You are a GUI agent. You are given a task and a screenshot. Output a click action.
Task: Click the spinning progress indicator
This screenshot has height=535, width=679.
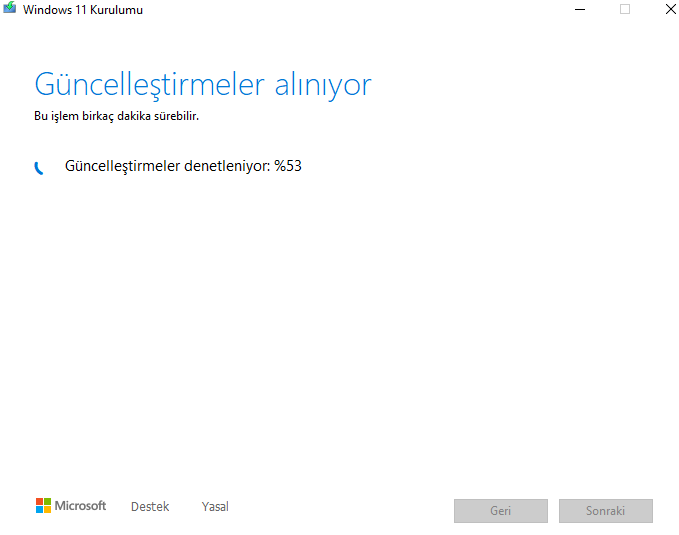39,168
